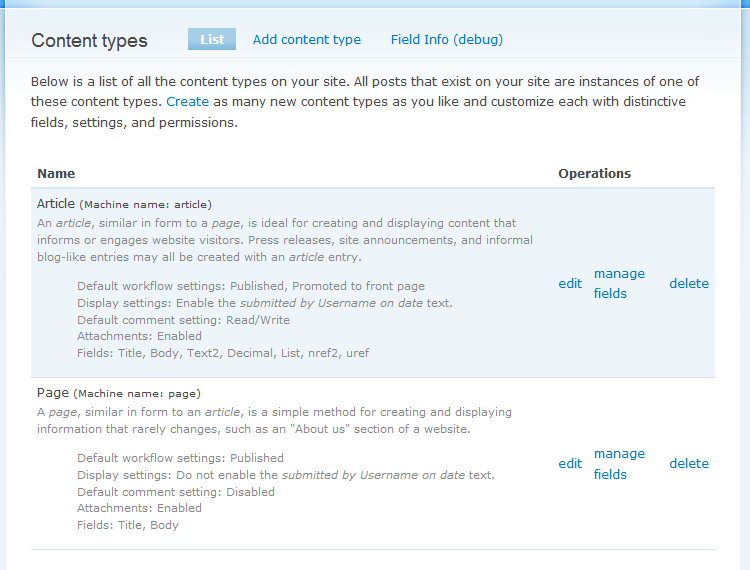Click Page's Default comment setting: Disabled line
The width and height of the screenshot is (750, 570).
tap(176, 492)
